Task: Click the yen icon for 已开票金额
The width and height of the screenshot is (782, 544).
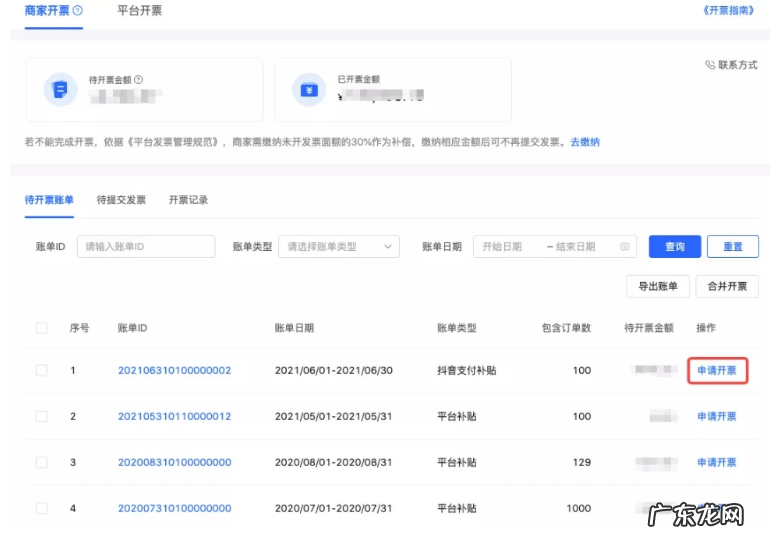Action: click(x=309, y=90)
